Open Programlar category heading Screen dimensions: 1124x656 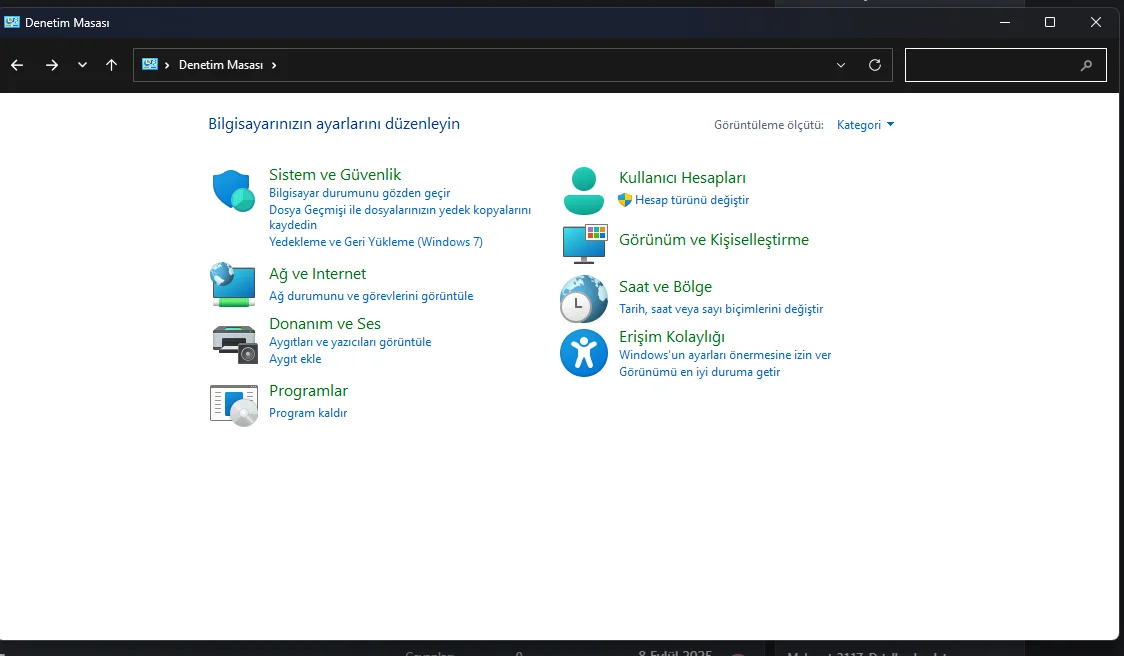click(x=308, y=391)
